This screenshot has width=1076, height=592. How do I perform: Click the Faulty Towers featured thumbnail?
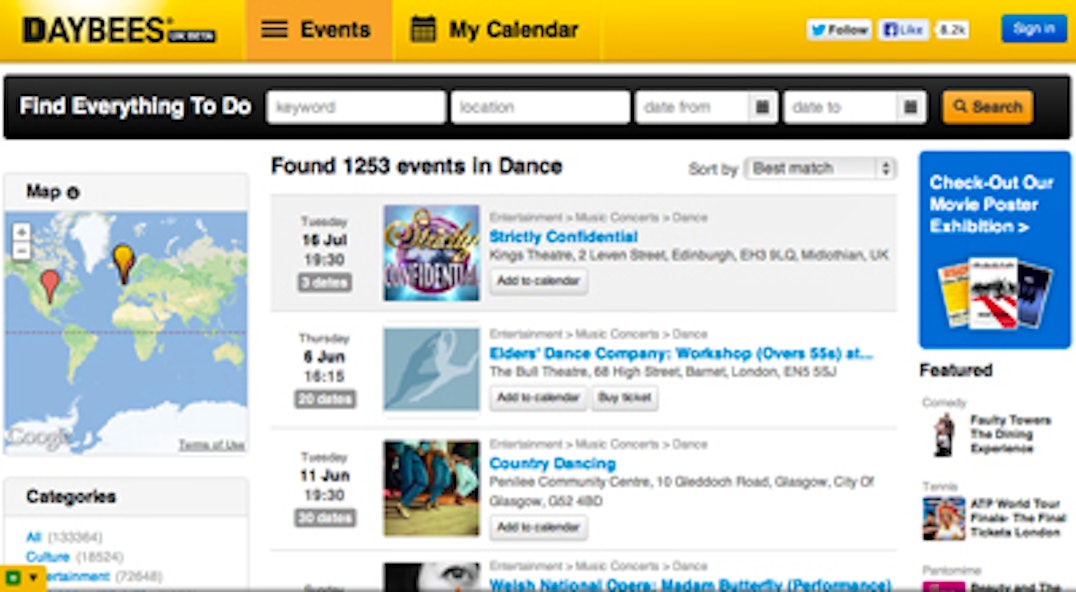pyautogui.click(x=944, y=435)
